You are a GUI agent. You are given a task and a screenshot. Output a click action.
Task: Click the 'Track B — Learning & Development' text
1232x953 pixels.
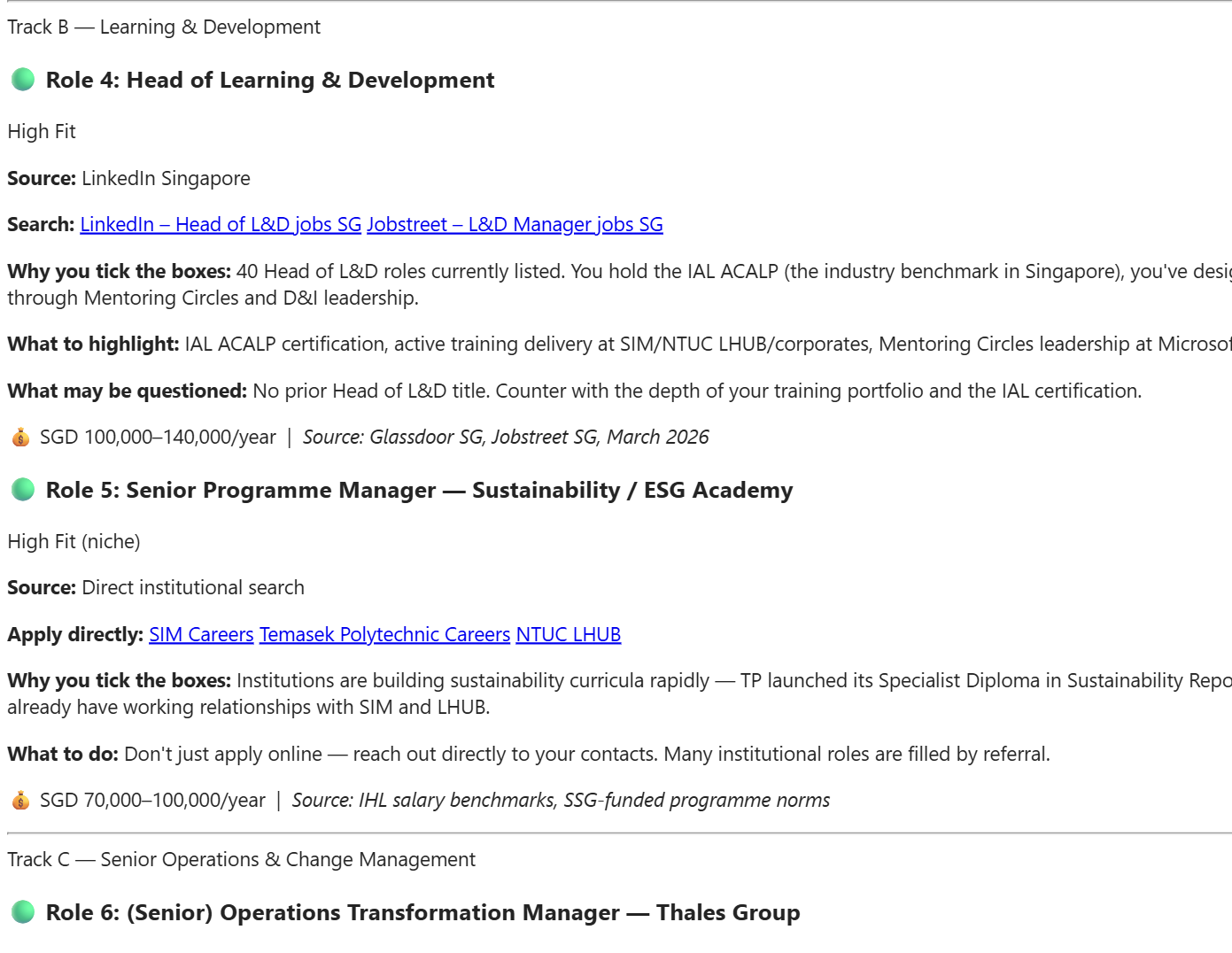pos(164,27)
